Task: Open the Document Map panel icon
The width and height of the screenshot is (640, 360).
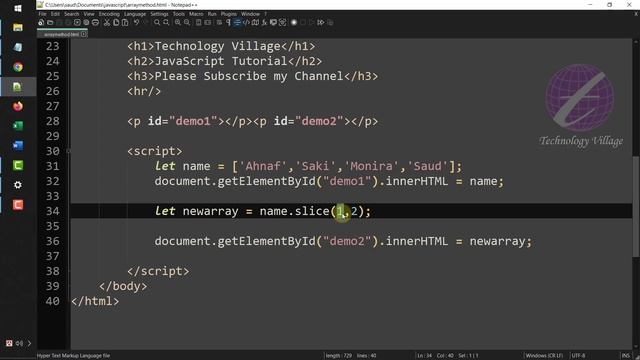Action: [255, 22]
